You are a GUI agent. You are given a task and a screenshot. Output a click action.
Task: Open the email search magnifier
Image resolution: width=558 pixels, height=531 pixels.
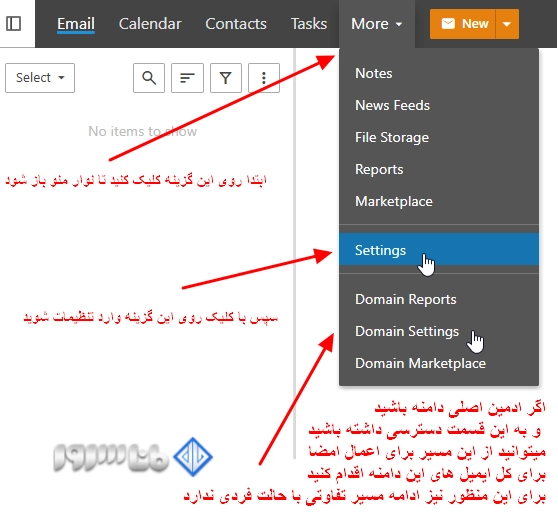click(149, 78)
